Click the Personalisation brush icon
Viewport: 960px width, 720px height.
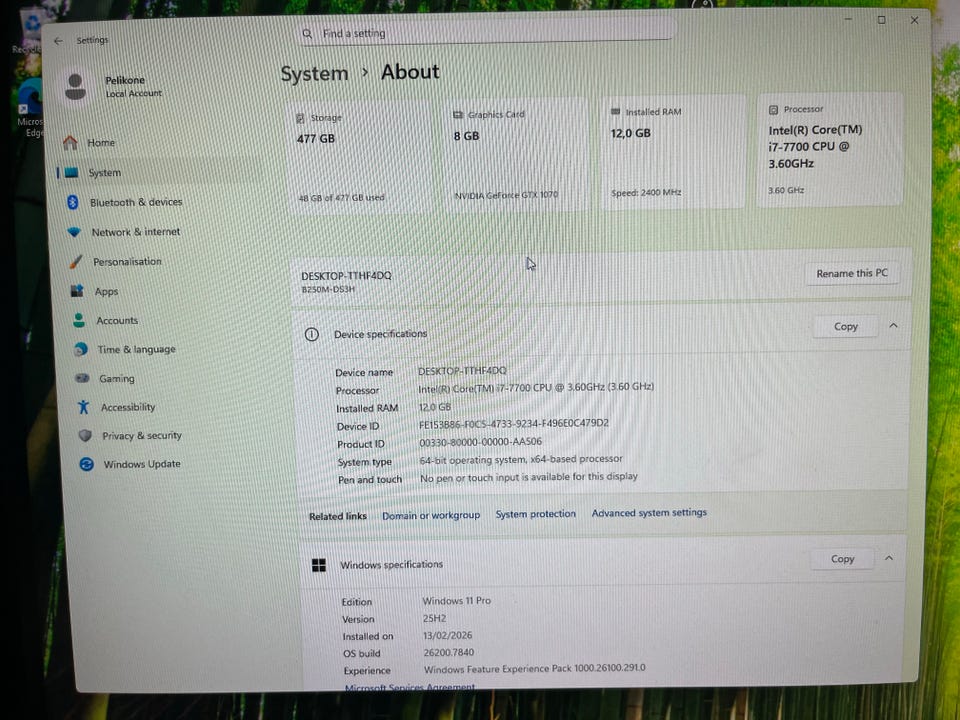pos(76,261)
